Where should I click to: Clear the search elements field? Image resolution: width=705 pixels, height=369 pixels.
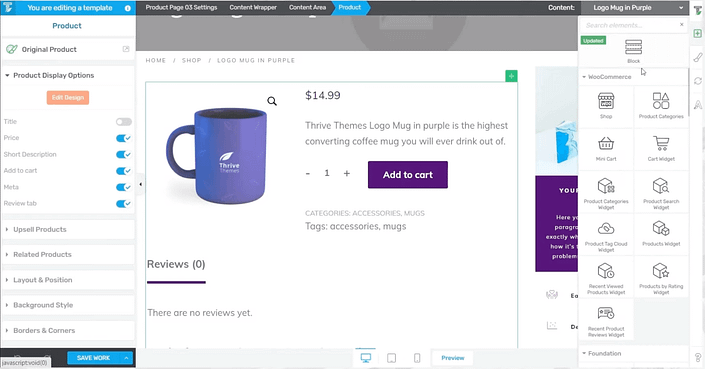[682, 25]
